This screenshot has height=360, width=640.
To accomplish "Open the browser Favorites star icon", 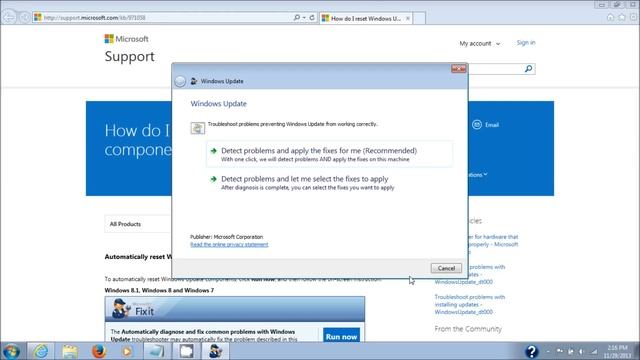I will tap(622, 17).
